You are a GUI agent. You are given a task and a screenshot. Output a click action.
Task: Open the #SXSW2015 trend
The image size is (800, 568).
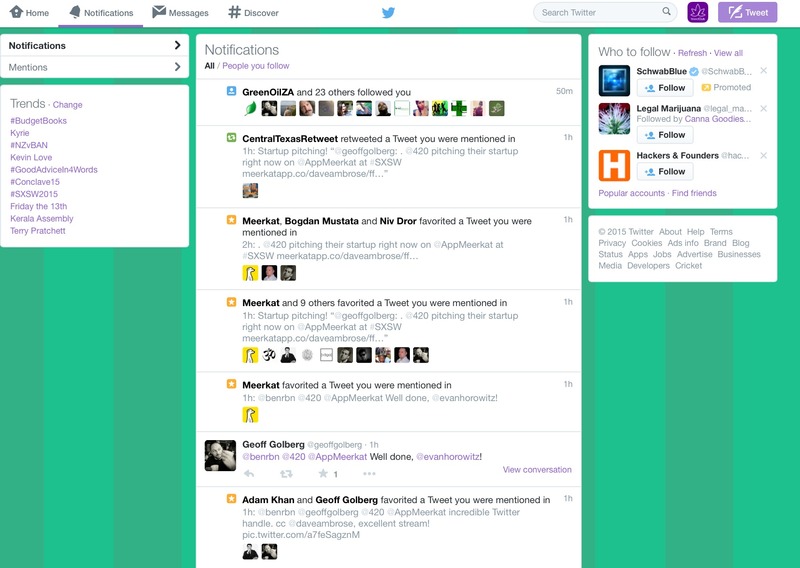[34, 194]
